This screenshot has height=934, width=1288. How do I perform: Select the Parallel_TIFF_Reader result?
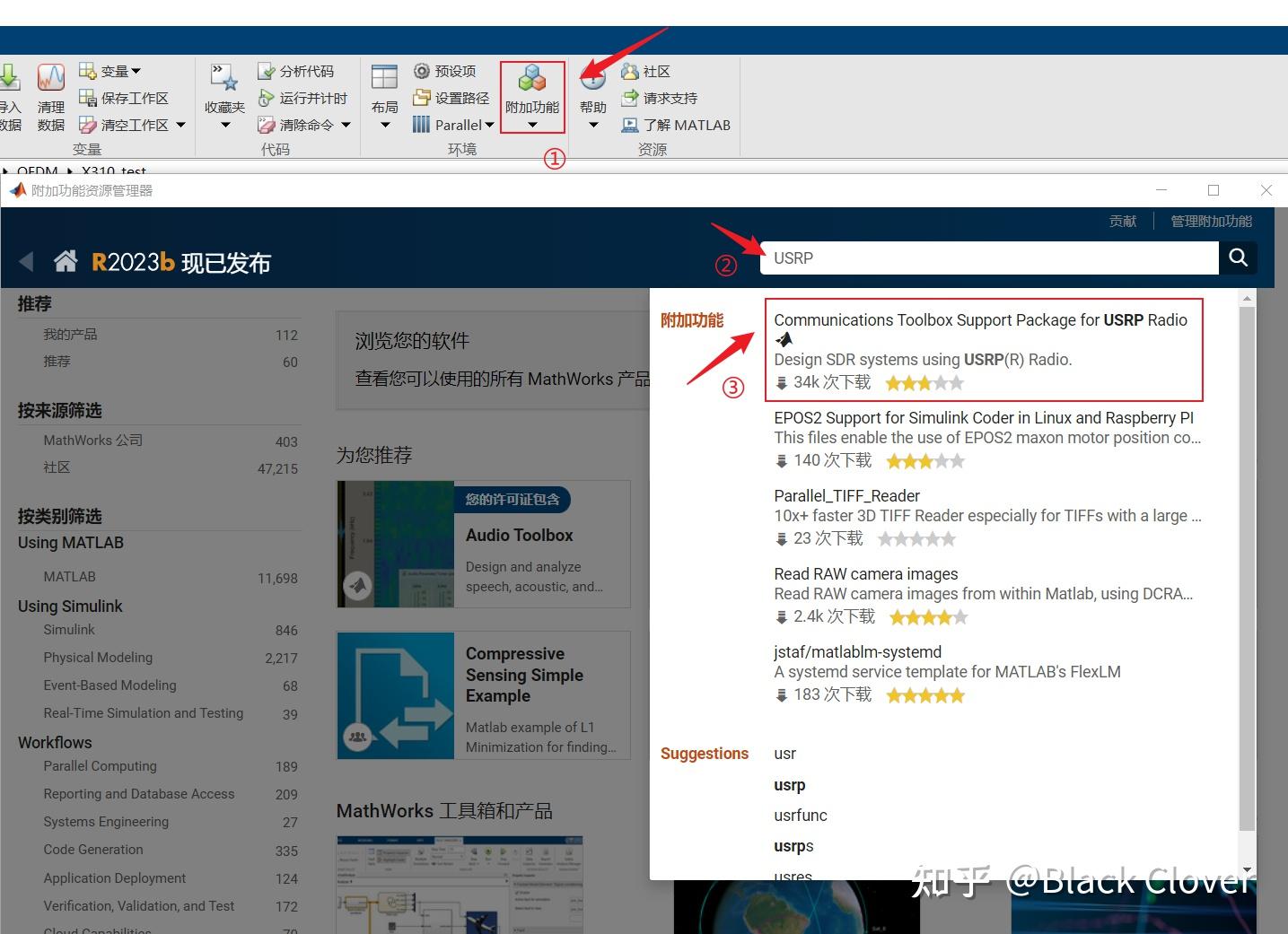(x=987, y=517)
